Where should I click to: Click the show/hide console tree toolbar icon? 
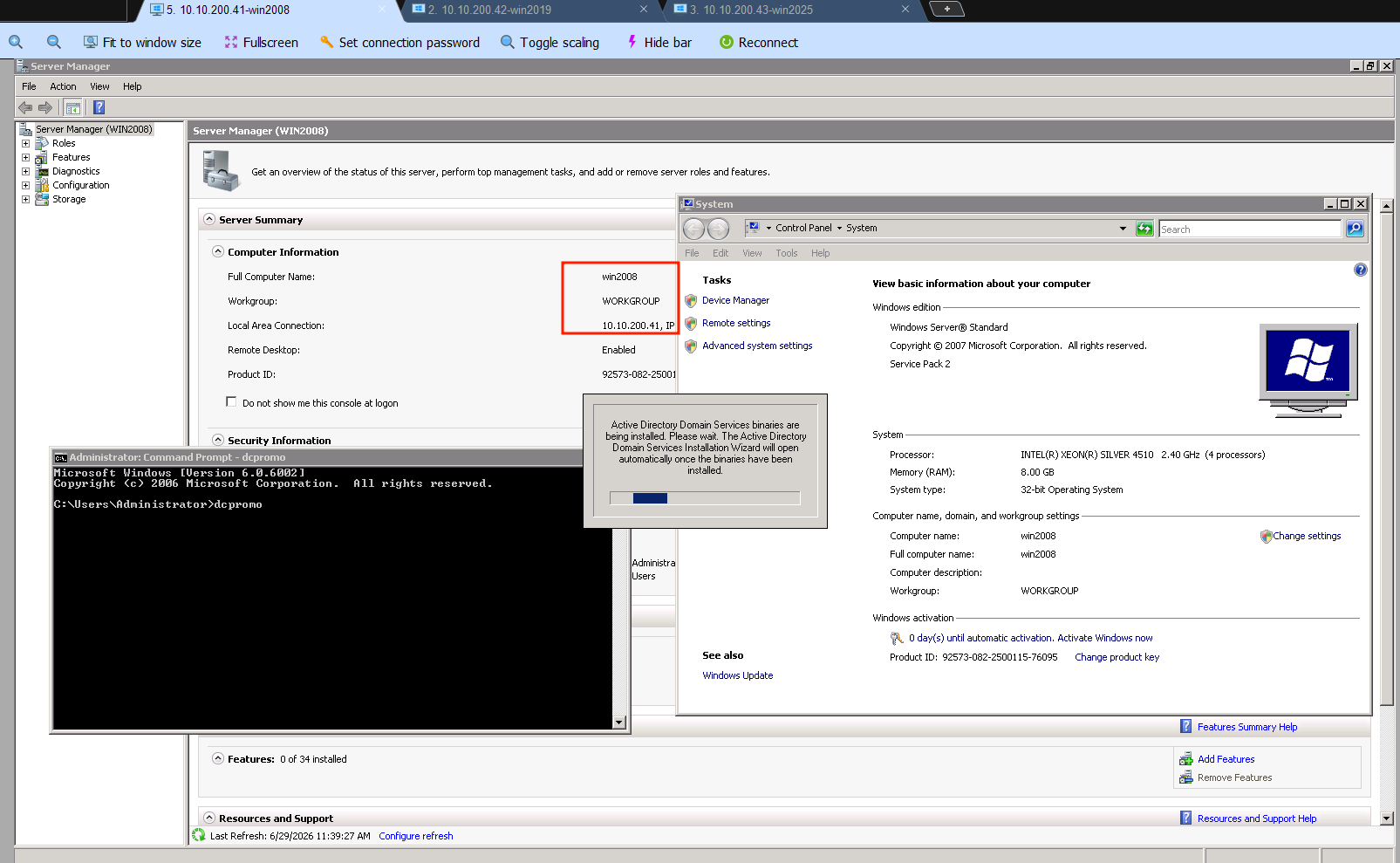(x=73, y=107)
